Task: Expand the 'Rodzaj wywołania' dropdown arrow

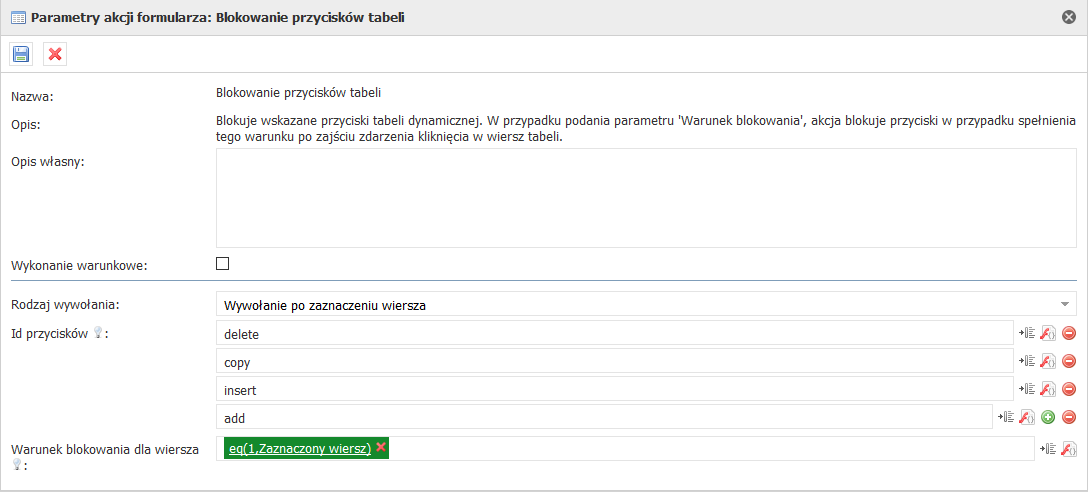Action: 1065,304
